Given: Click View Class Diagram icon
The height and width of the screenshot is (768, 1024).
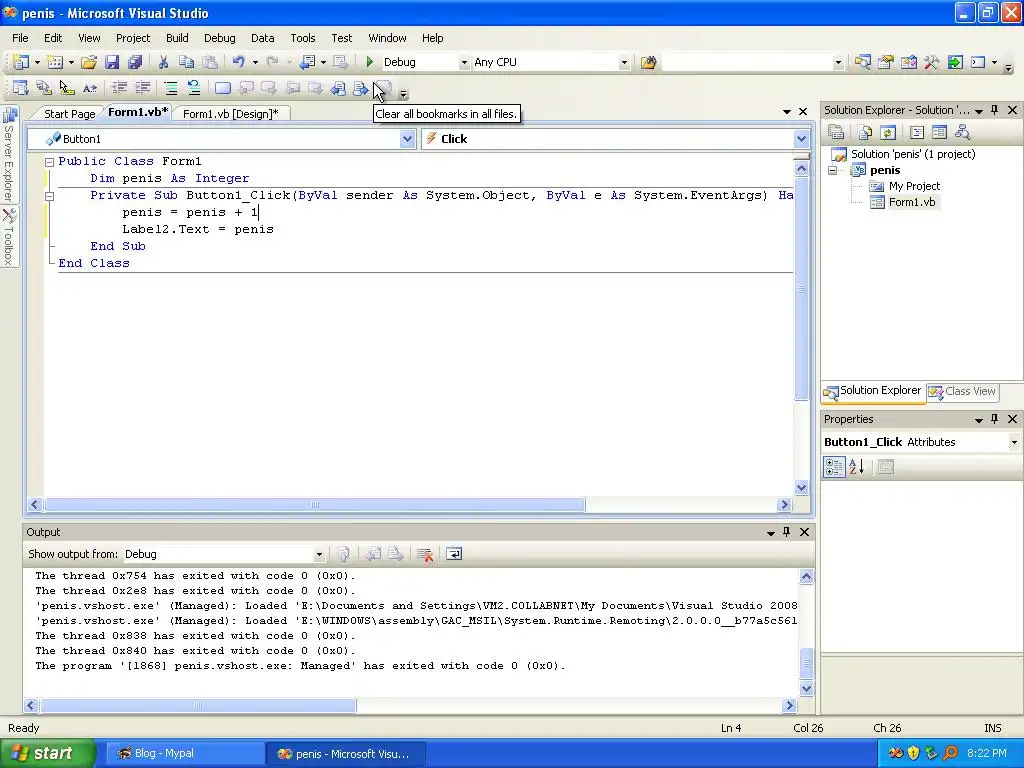Looking at the screenshot, I should pyautogui.click(x=962, y=133).
